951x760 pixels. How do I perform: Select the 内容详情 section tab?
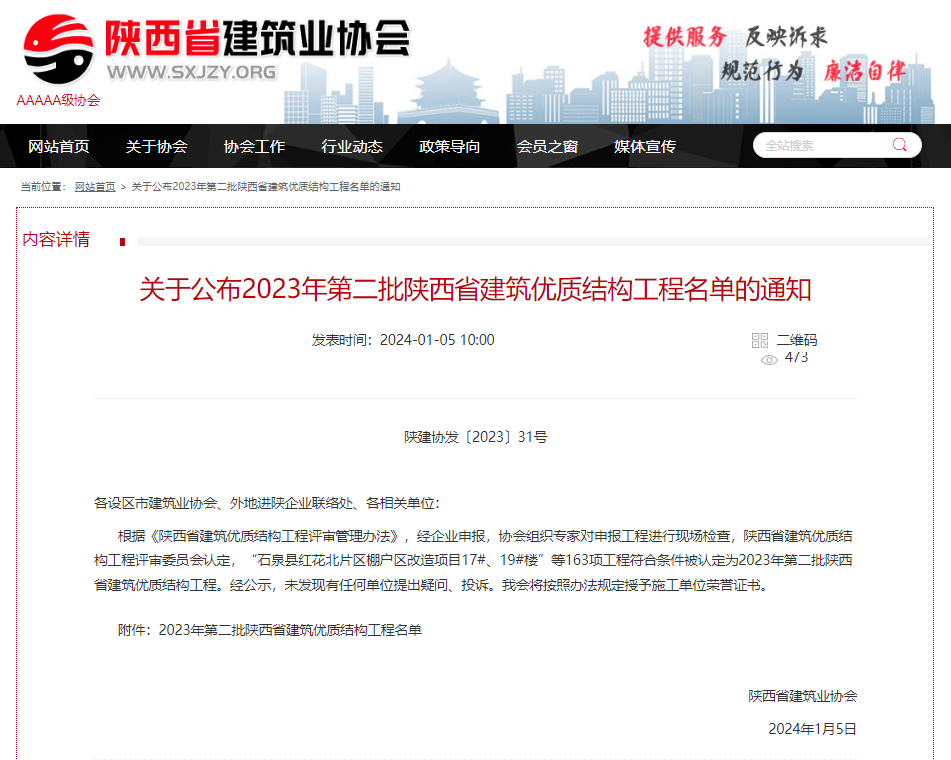[56, 239]
